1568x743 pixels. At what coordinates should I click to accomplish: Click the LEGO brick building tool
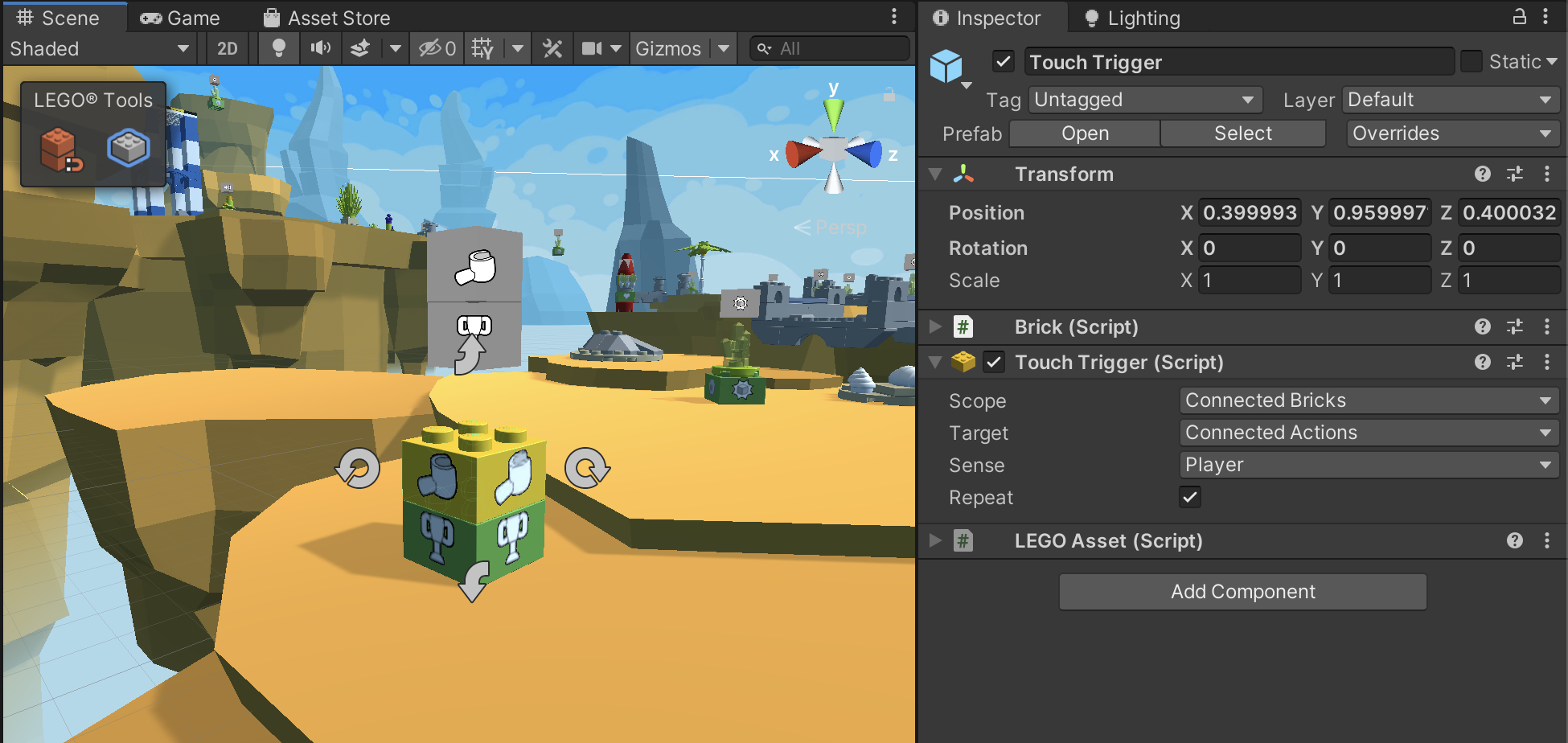pos(129,148)
